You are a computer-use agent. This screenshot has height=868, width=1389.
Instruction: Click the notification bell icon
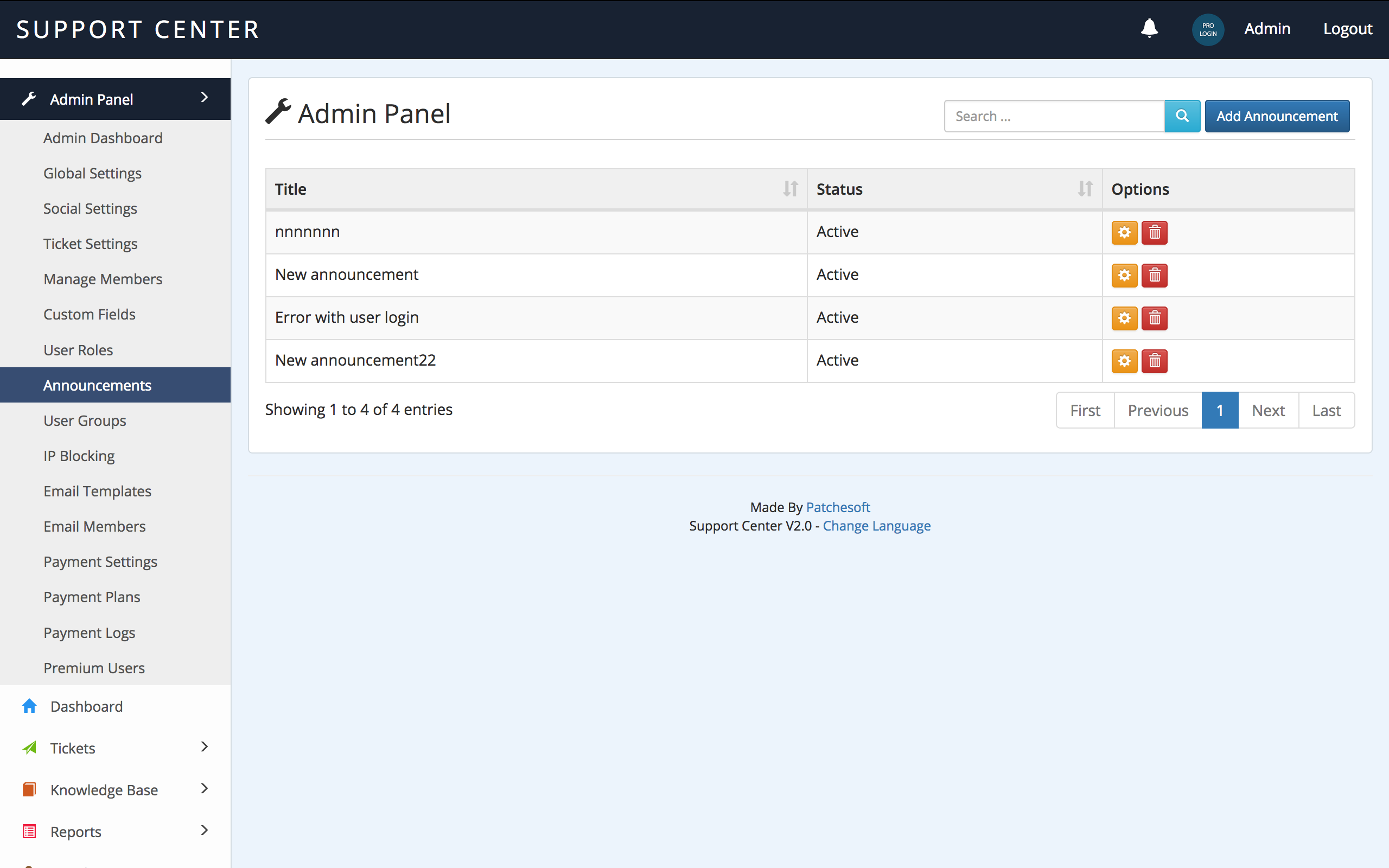(1149, 28)
